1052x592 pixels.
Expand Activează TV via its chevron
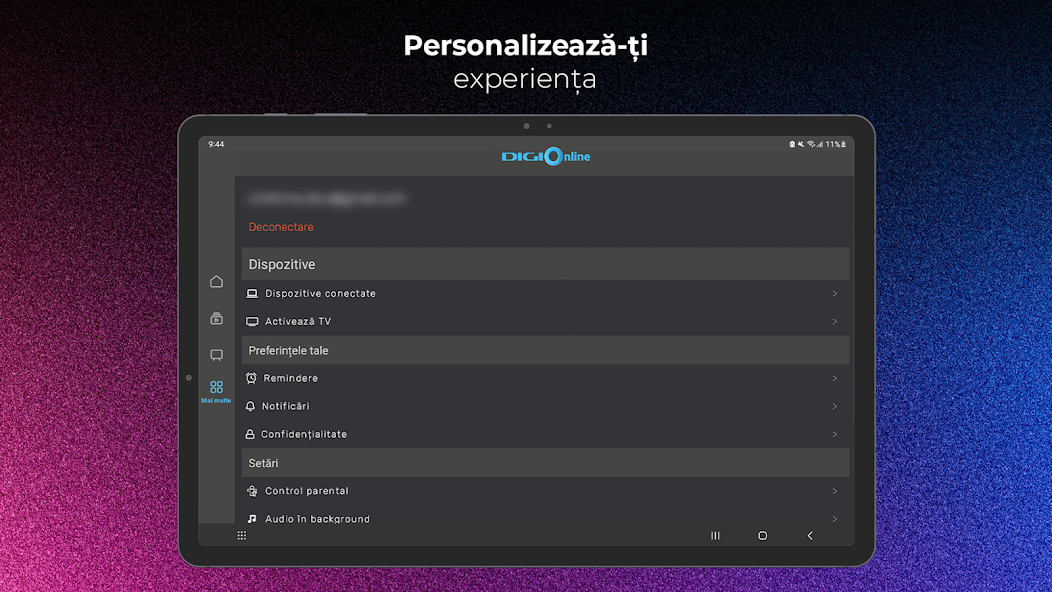pyautogui.click(x=835, y=322)
